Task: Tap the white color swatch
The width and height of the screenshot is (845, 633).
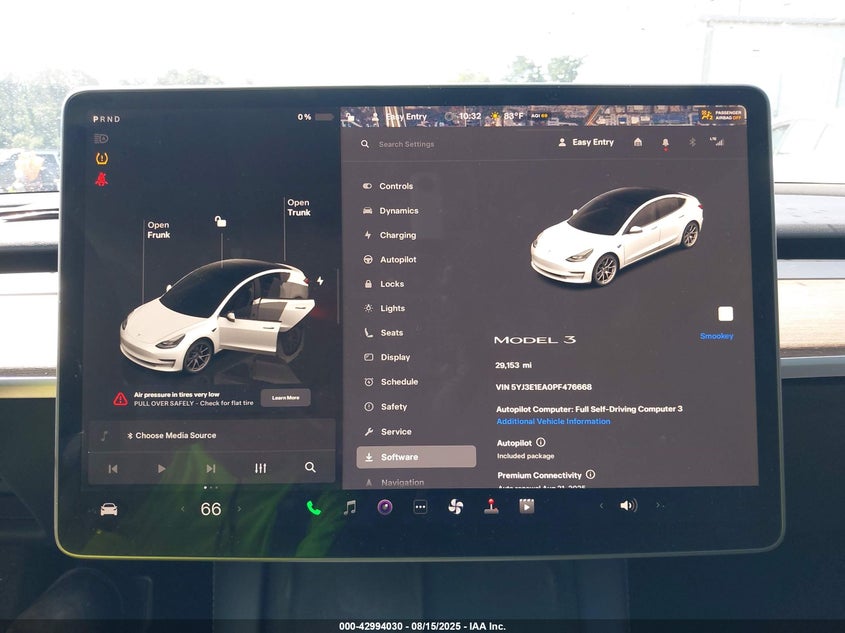Action: (x=725, y=314)
